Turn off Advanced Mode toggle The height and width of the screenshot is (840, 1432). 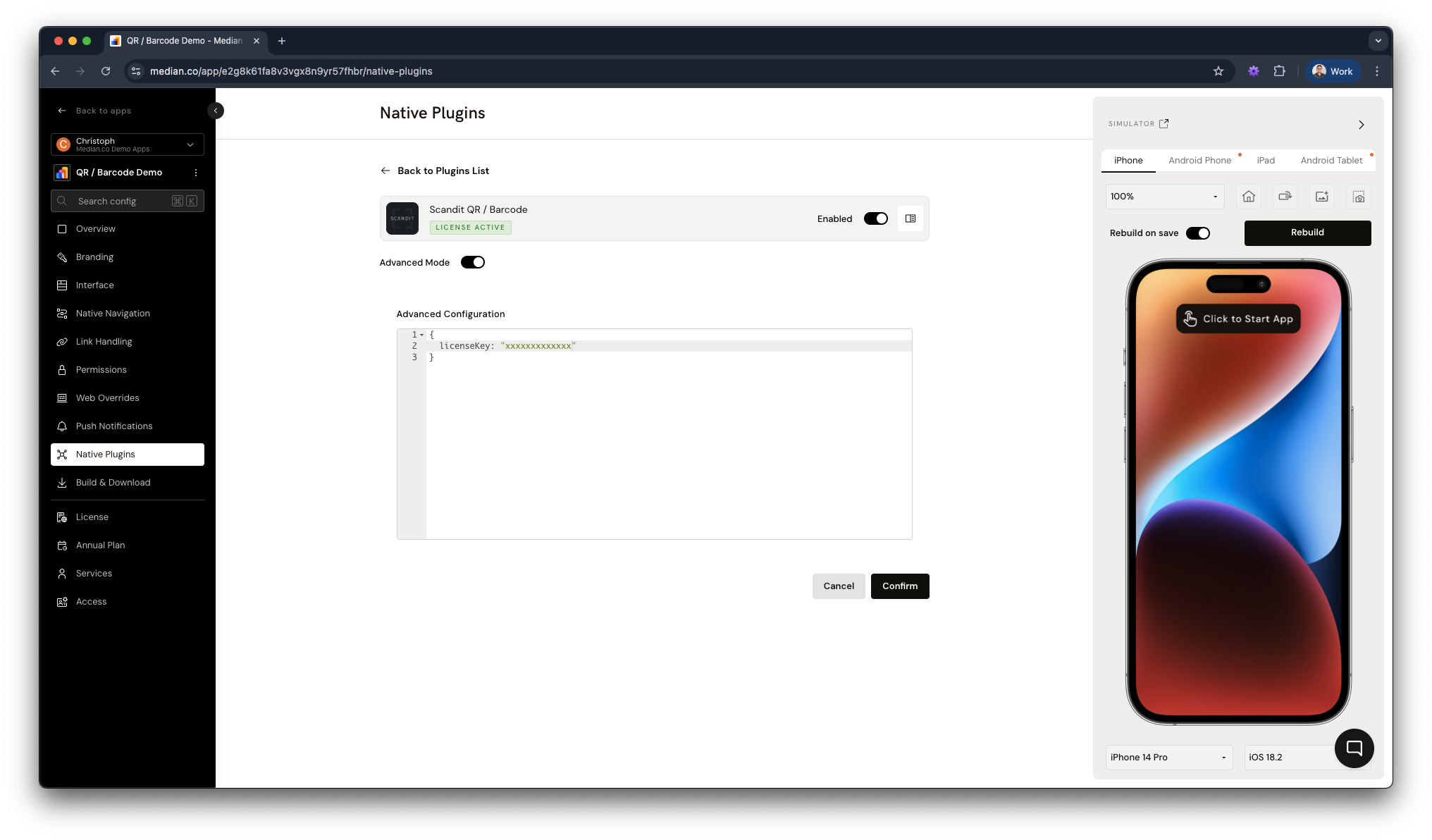[x=473, y=262]
